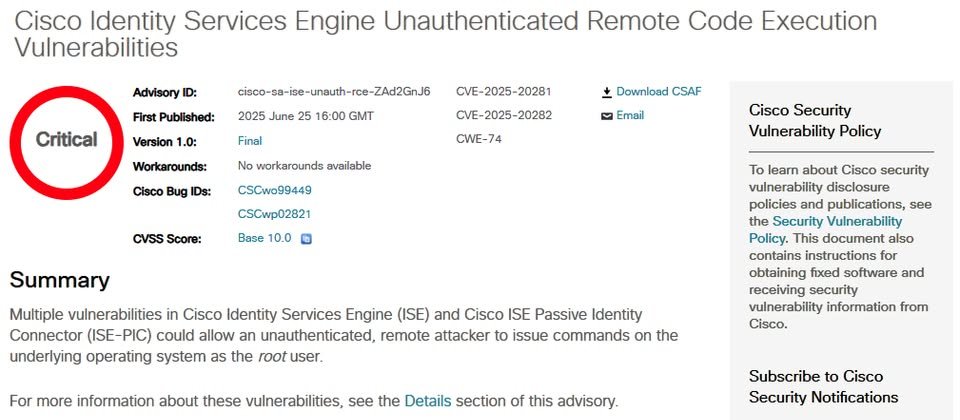Click the advisory ID cisco-sa-ise-unauth-rce-ZAd2GnJ6
Screen dimensions: 960x420
tap(334, 92)
